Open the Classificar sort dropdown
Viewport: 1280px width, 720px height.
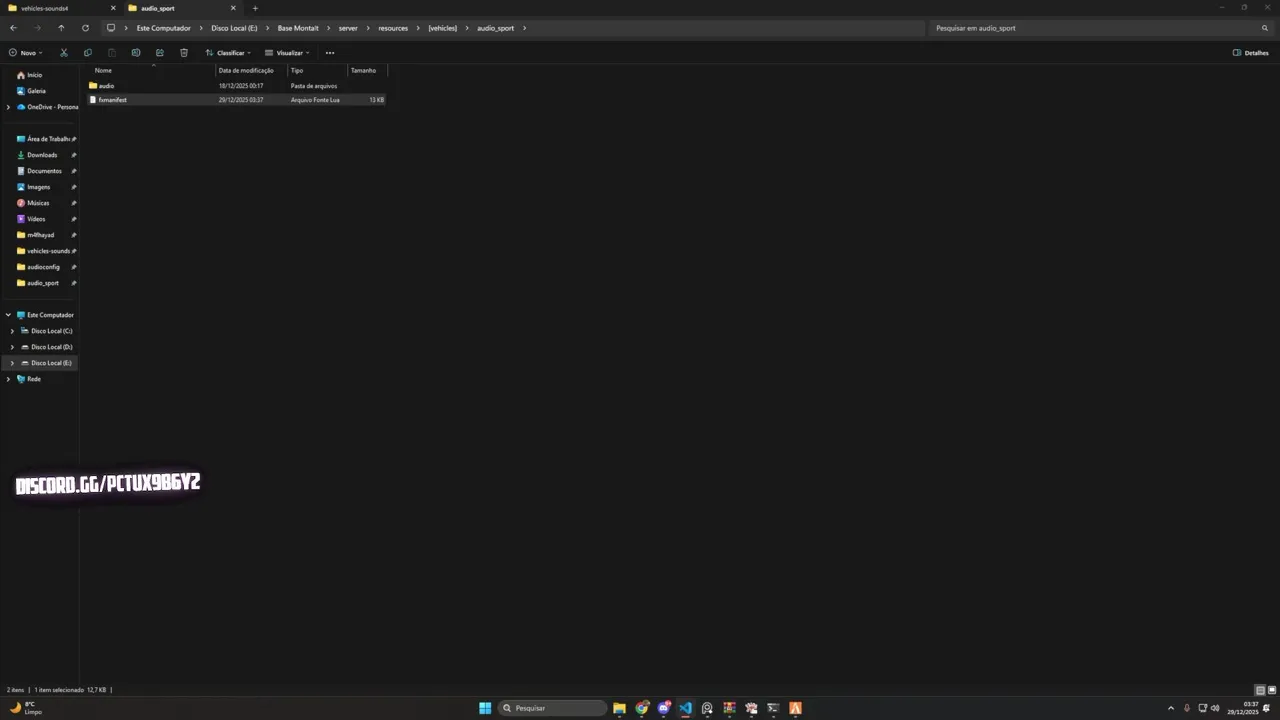[228, 53]
